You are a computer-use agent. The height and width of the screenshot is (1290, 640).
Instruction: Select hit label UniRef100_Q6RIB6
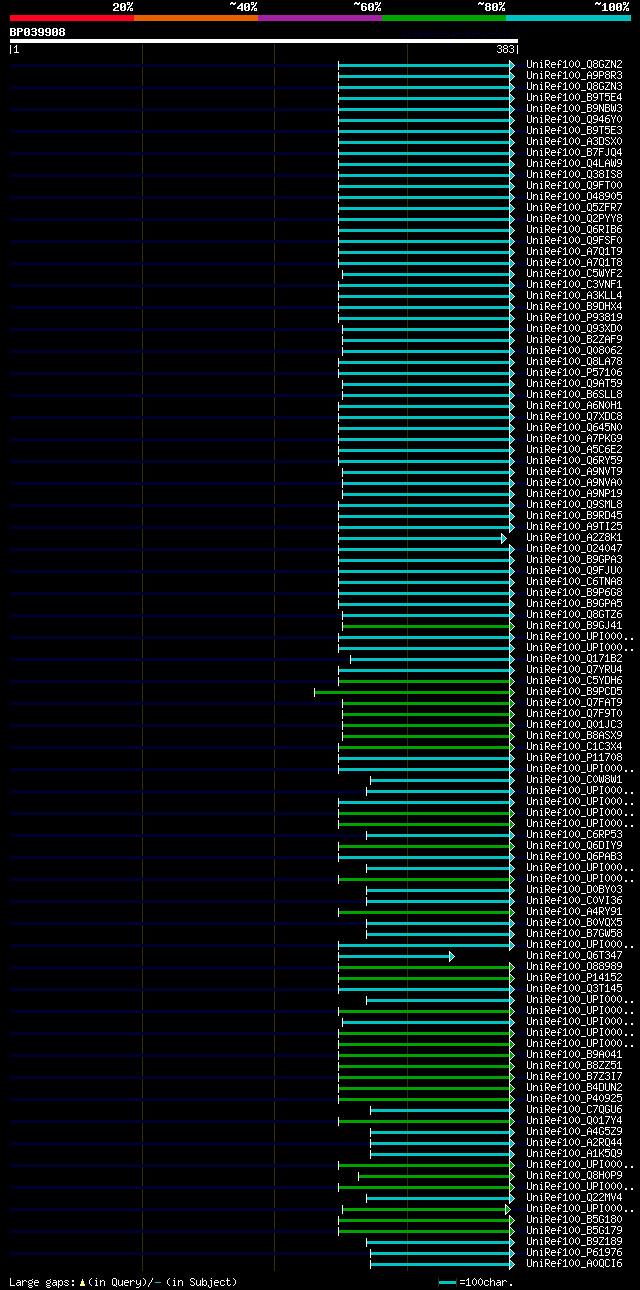point(574,229)
